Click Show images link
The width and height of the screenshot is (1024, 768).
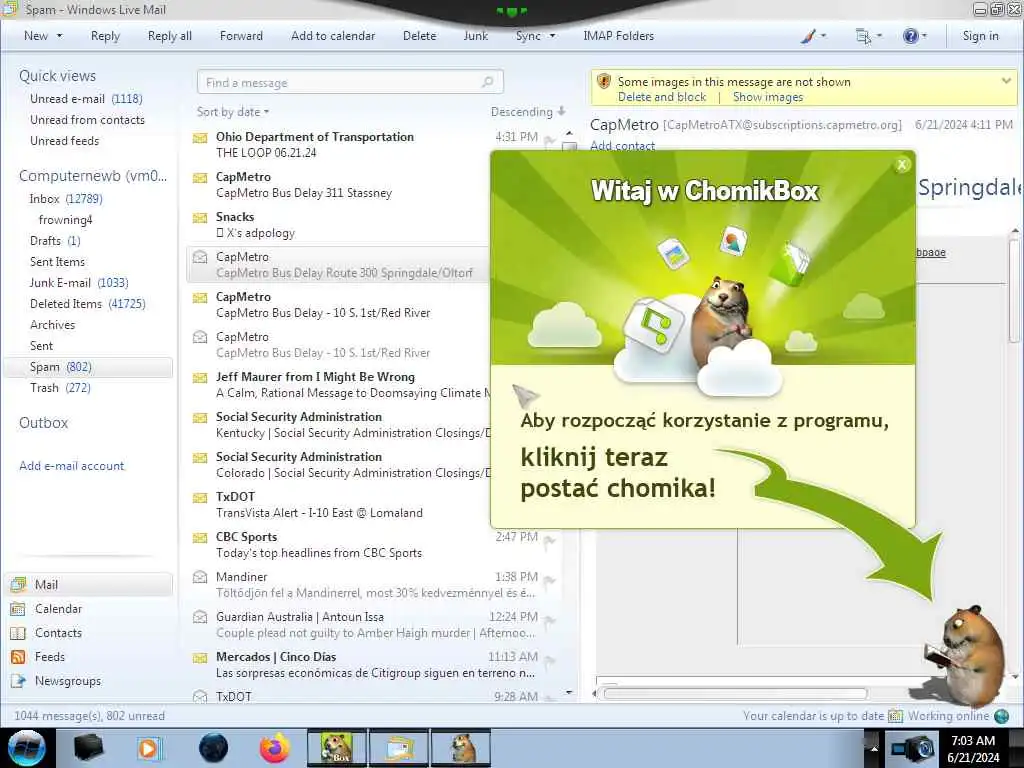point(768,97)
